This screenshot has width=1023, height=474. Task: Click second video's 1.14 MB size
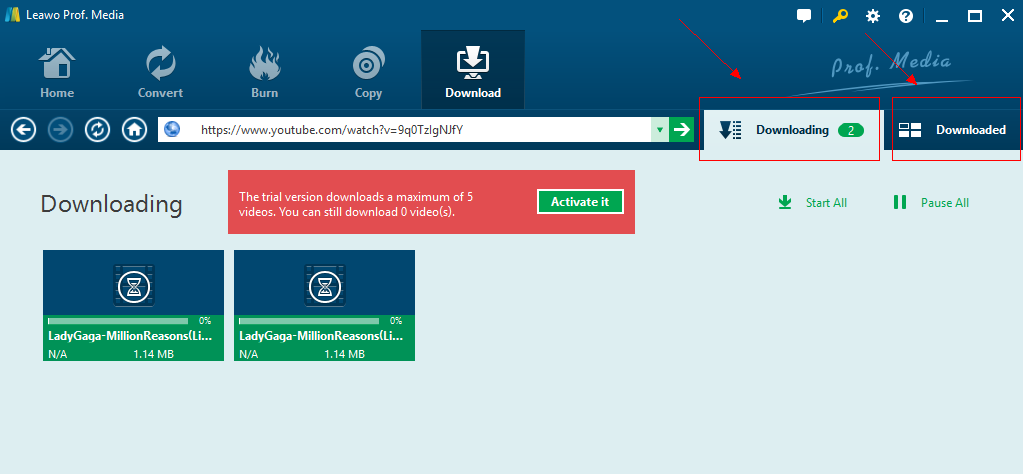click(344, 354)
